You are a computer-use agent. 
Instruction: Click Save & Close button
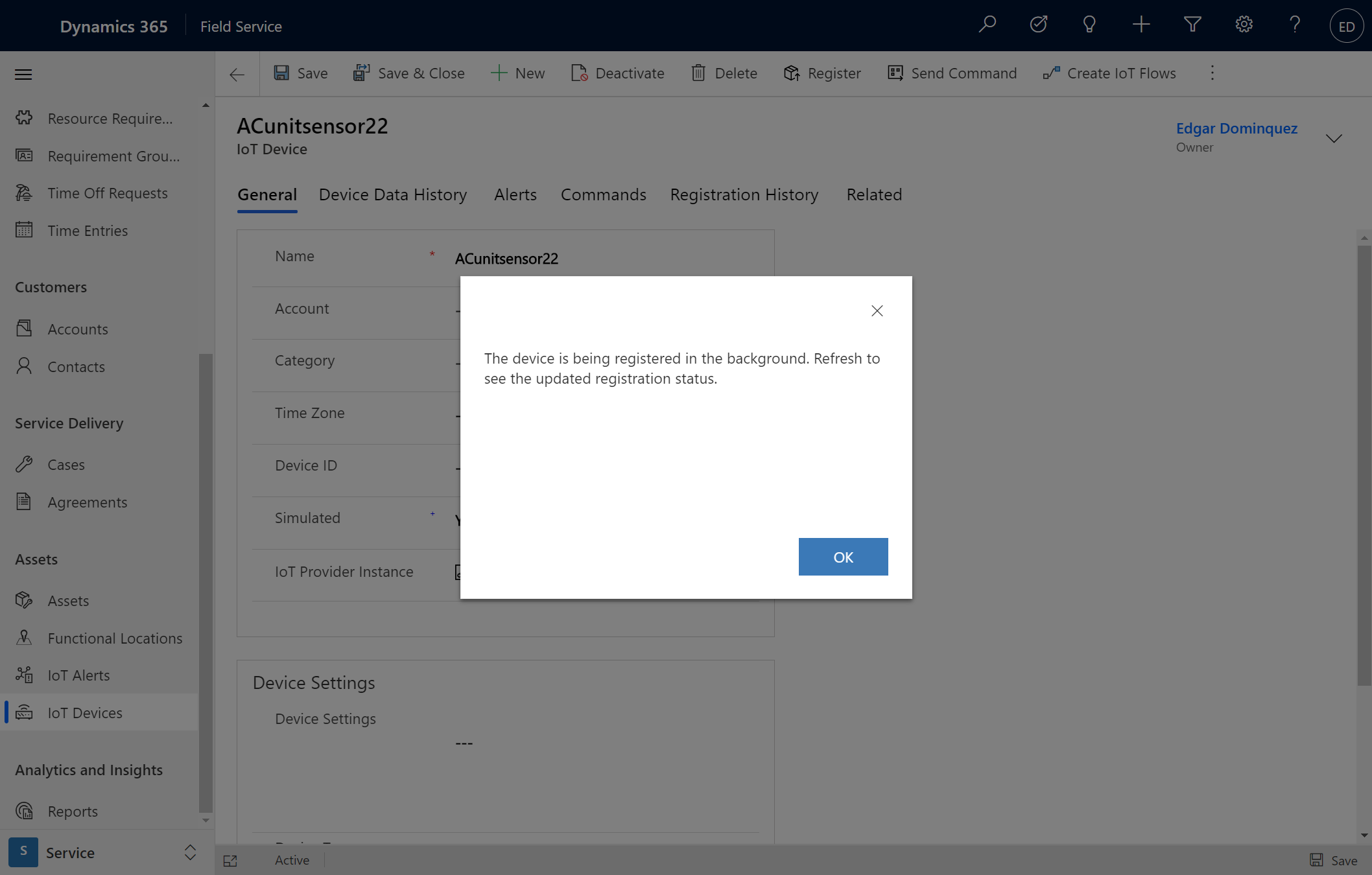tap(408, 72)
